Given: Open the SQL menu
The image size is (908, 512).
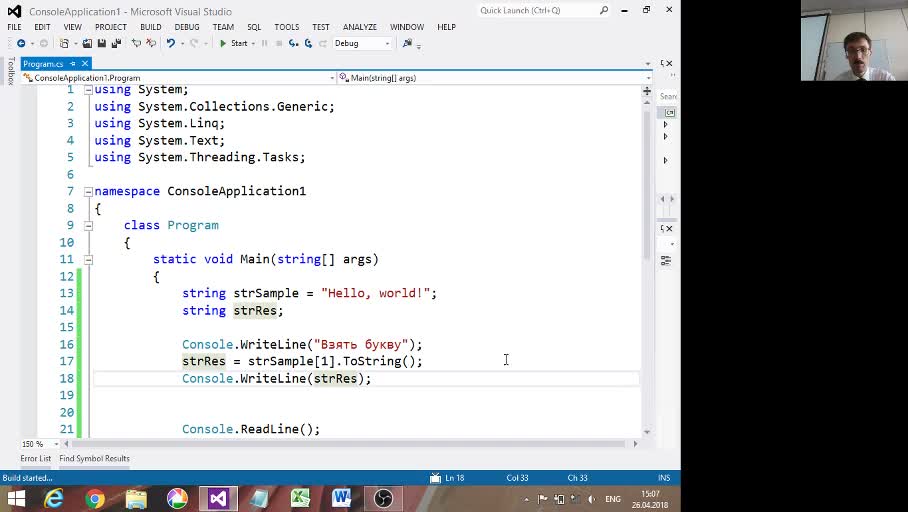Looking at the screenshot, I should pyautogui.click(x=254, y=27).
